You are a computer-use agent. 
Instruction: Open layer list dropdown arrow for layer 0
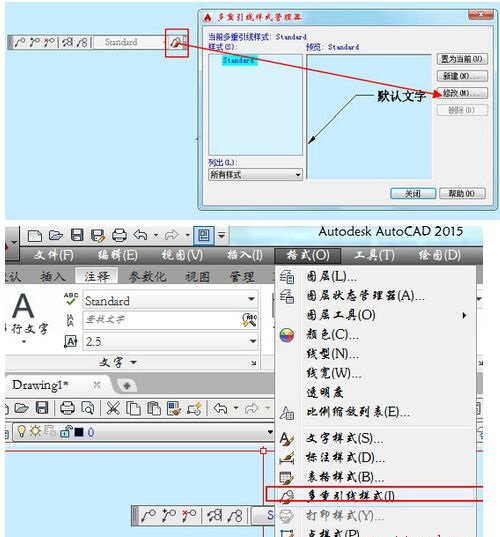click(x=270, y=432)
